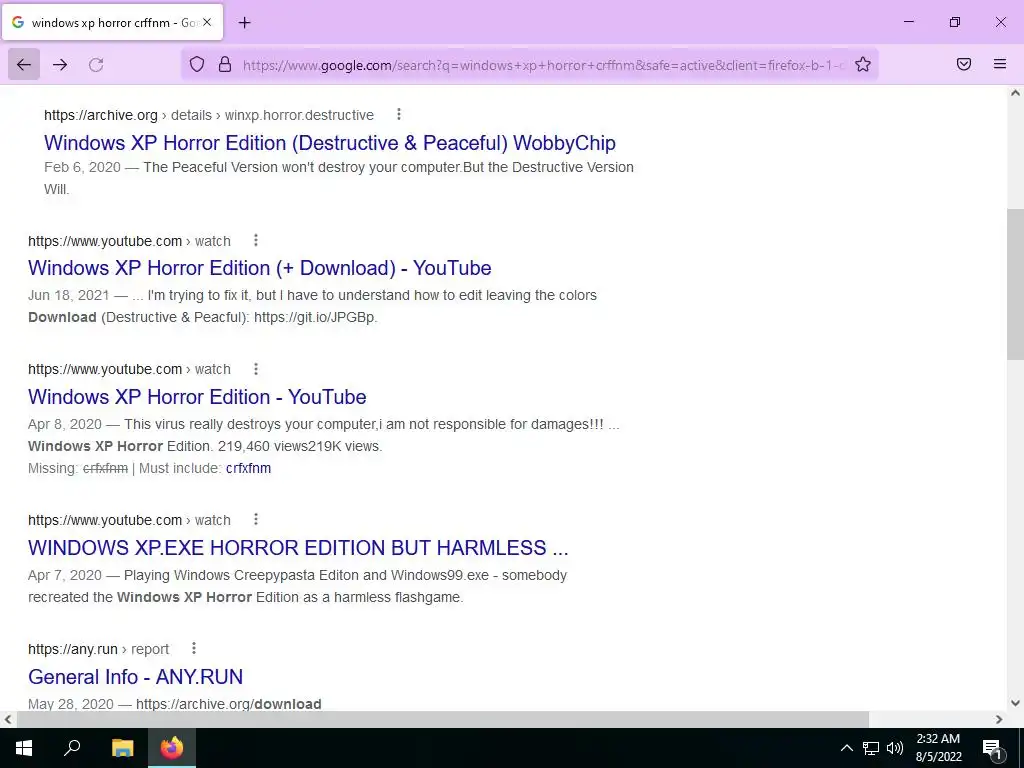1024x768 pixels.
Task: Open Windows taskbar search magnifier
Action: tap(72, 748)
